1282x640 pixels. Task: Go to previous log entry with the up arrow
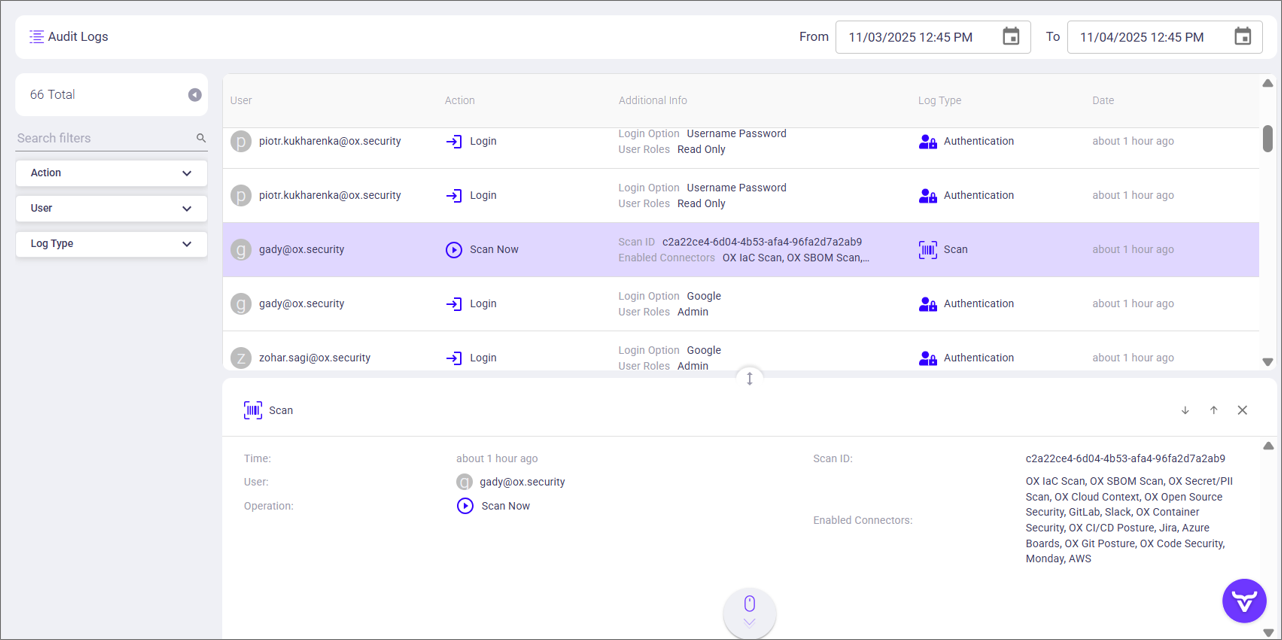(1214, 410)
